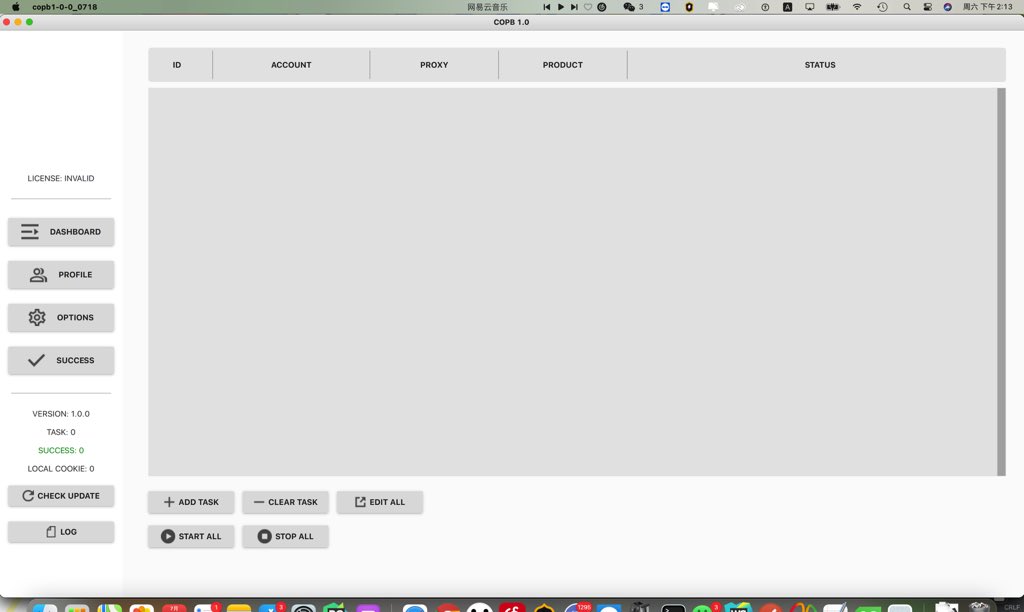Click the PROXY column header
Viewport: 1024px width, 612px height.
(x=434, y=65)
